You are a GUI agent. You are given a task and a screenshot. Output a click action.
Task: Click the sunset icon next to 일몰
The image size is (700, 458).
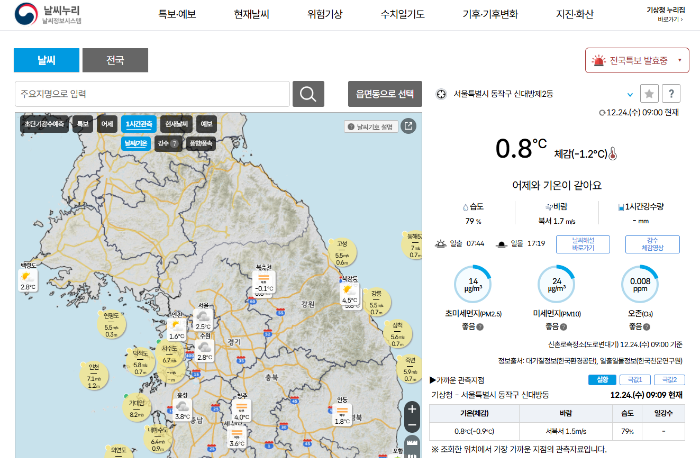(501, 244)
